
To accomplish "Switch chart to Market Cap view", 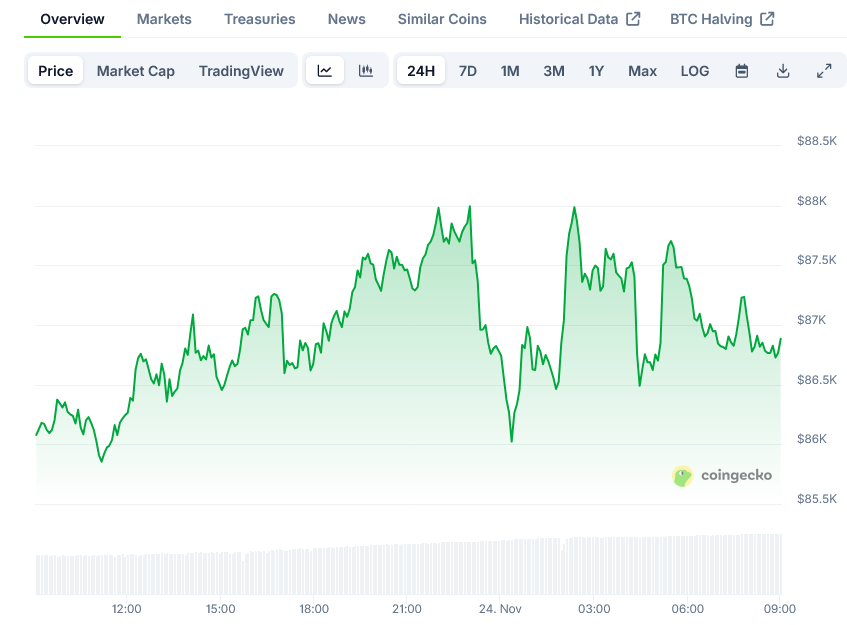I will 136,70.
